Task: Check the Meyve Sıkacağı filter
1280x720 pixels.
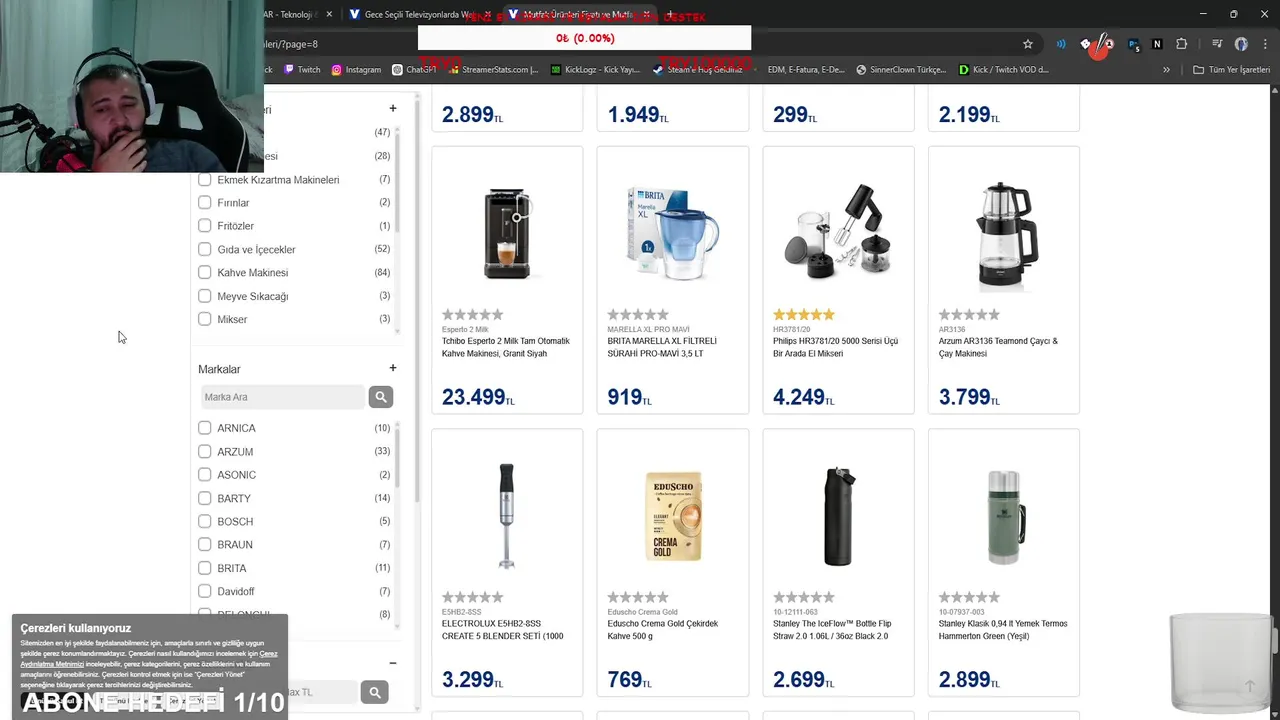Action: click(204, 296)
